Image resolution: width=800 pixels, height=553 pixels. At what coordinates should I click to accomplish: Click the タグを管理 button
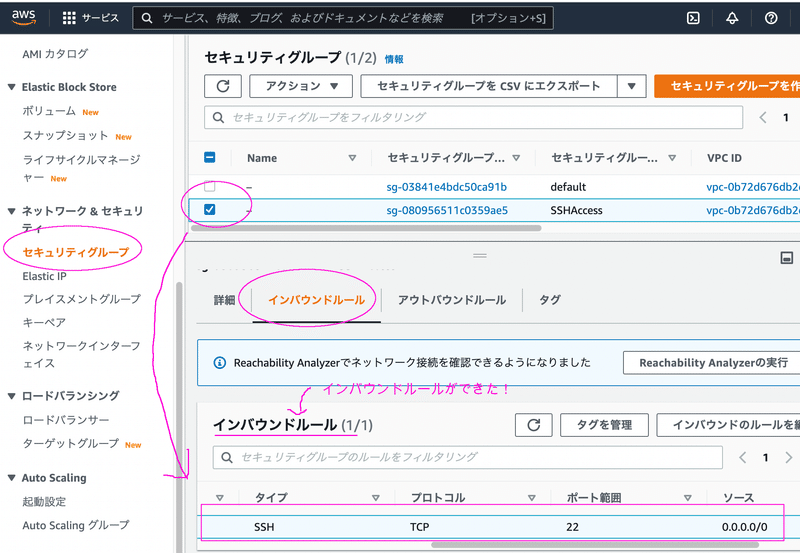[604, 425]
